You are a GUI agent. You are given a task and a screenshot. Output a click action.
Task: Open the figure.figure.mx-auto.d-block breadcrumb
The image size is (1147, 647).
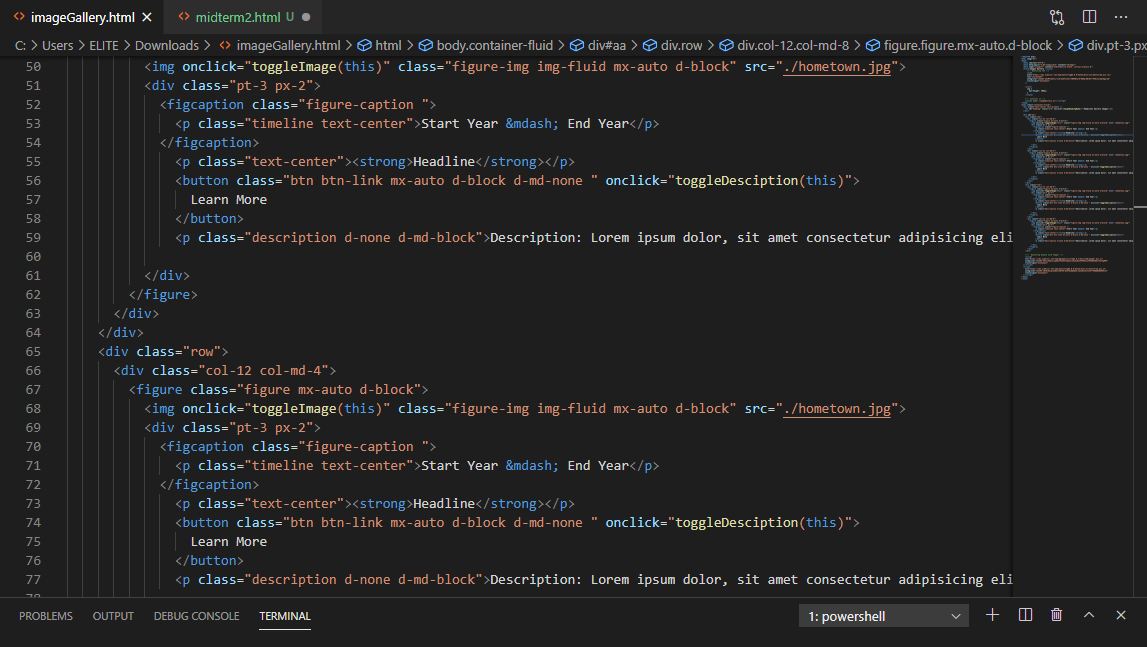(967, 45)
